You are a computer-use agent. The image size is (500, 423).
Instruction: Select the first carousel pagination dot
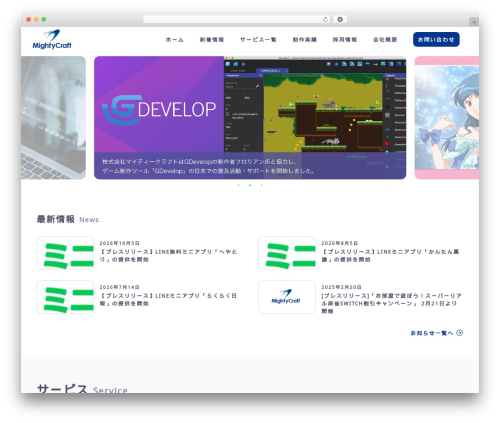coord(238,185)
